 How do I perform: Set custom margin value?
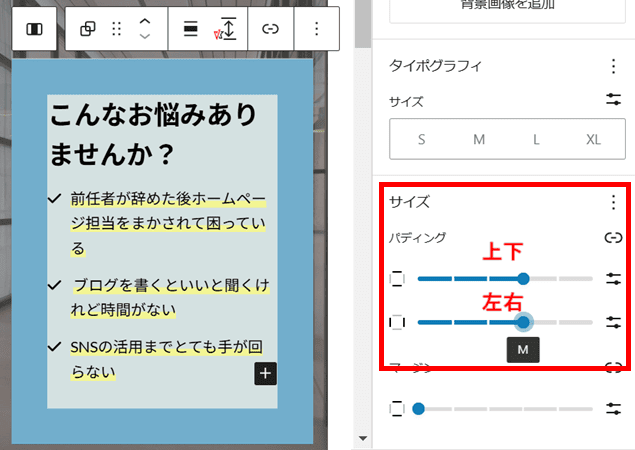pyautogui.click(x=613, y=409)
